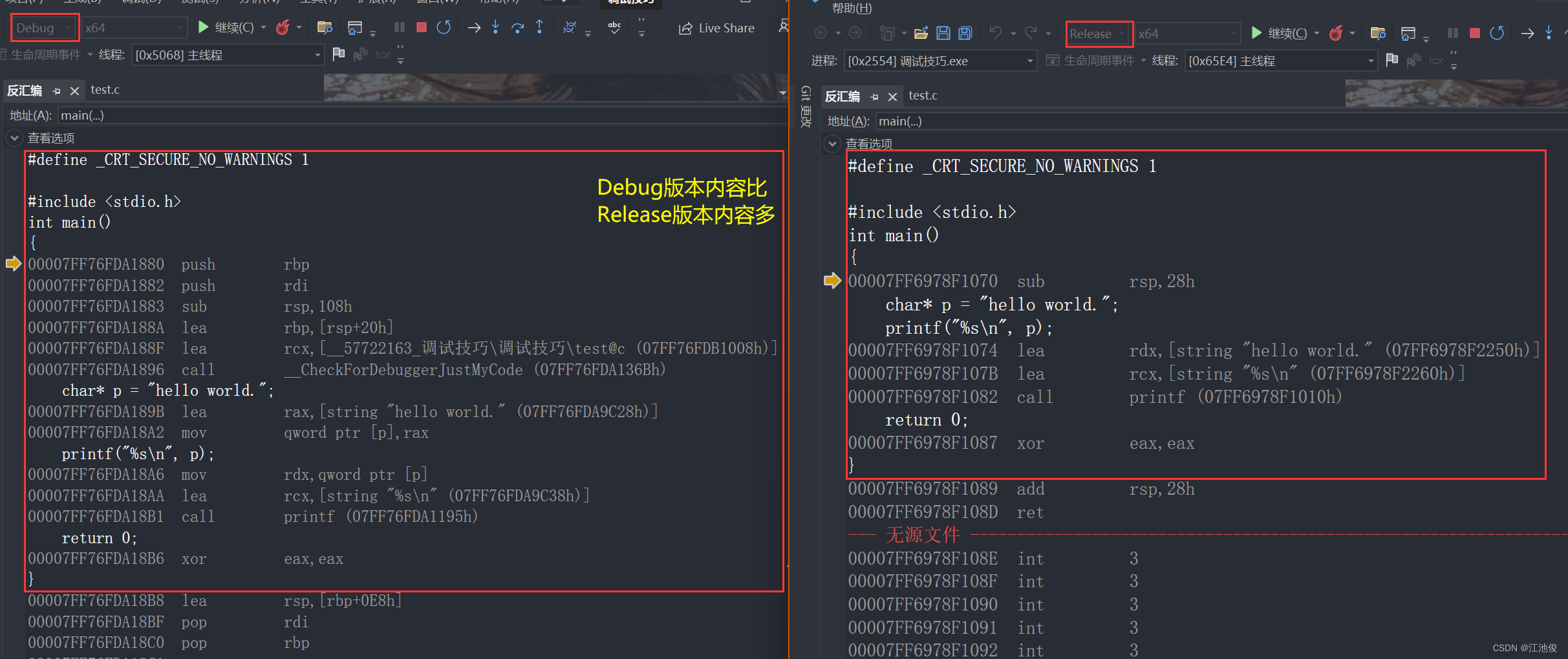
Task: Stop debugging in the Release window
Action: click(1475, 33)
